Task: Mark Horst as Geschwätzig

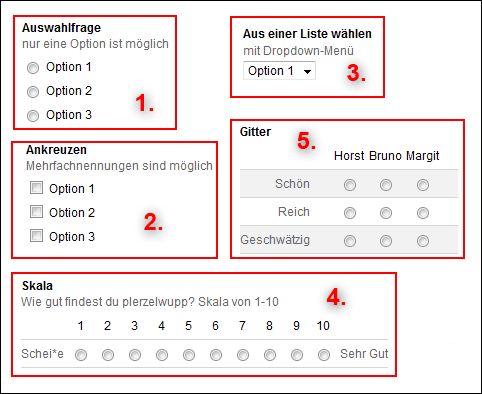Action: coord(350,241)
